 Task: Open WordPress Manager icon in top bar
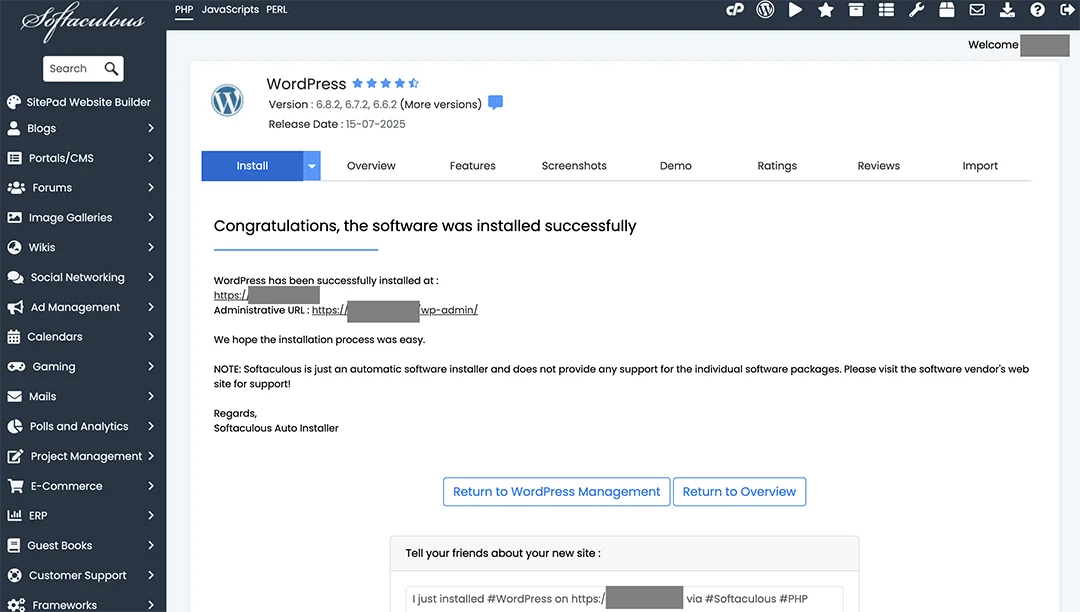click(765, 10)
